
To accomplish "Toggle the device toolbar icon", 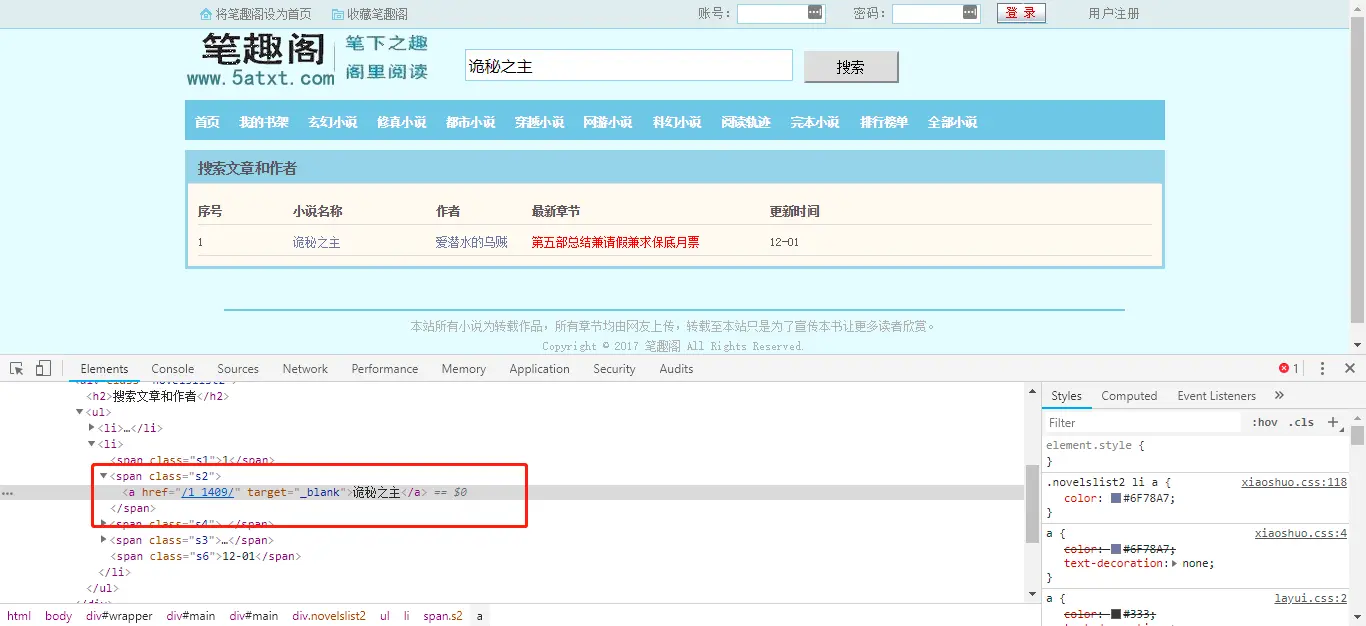I will [43, 368].
